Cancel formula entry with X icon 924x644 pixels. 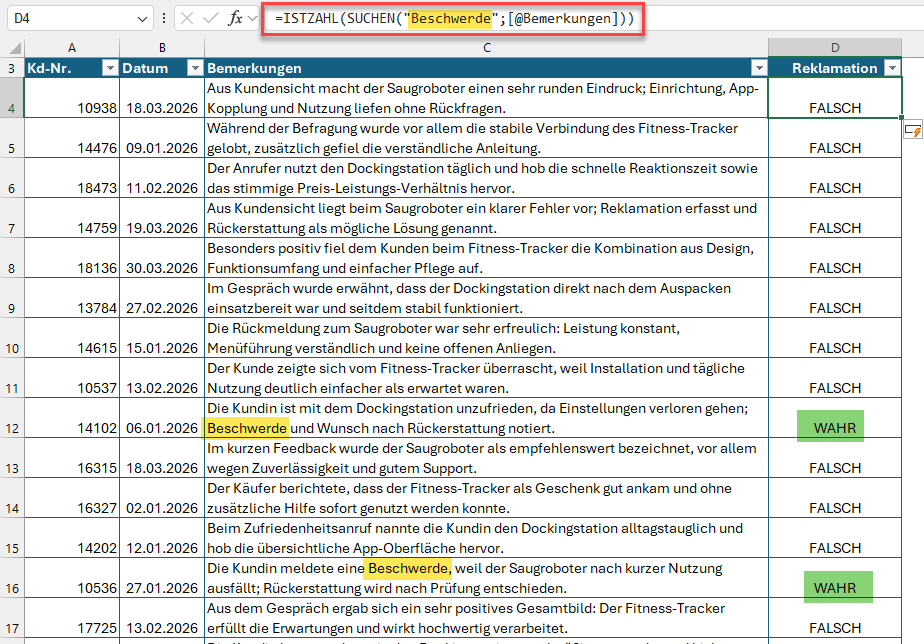point(187,18)
